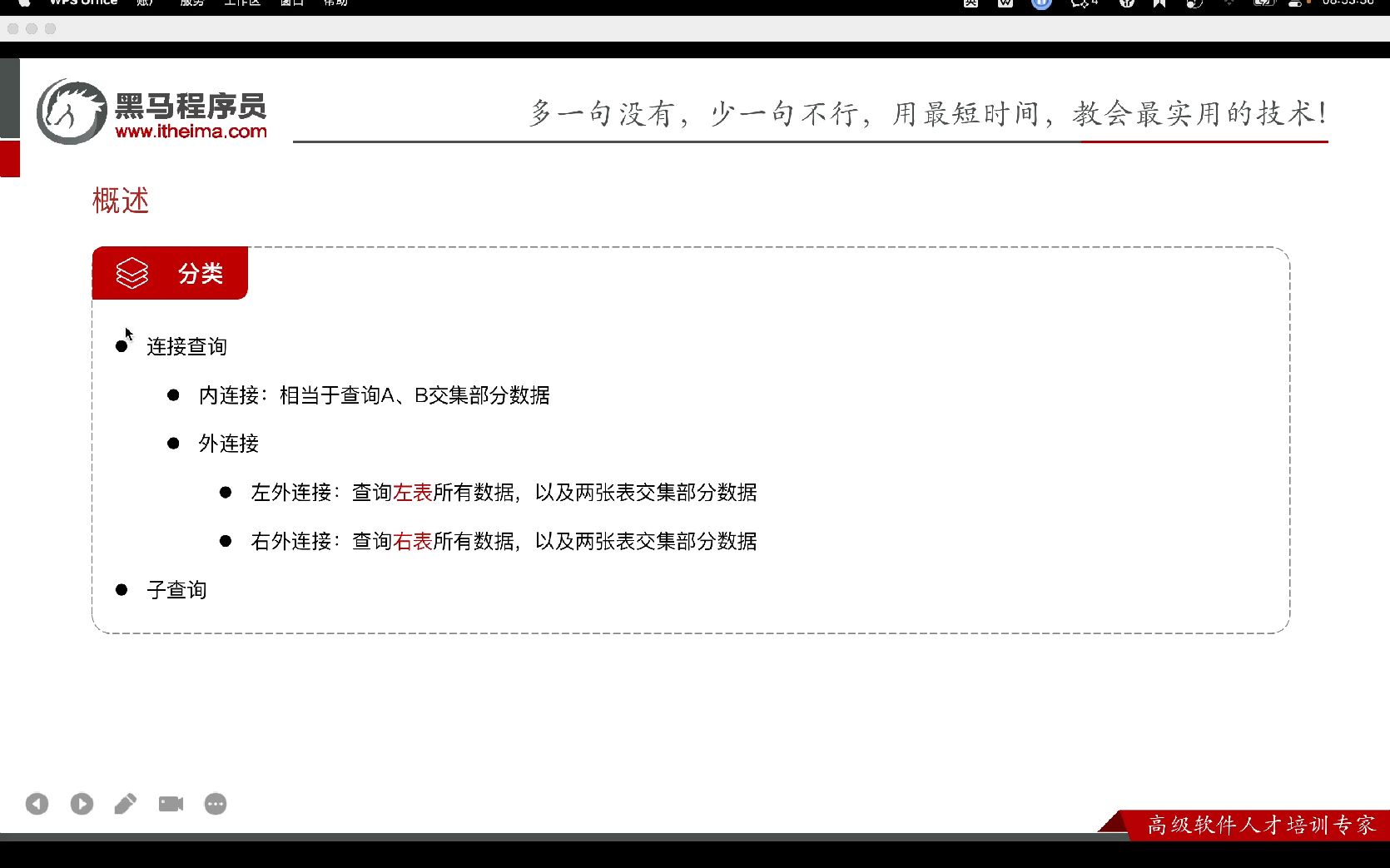
Task: Select the 右外连接 description line
Action: [504, 542]
